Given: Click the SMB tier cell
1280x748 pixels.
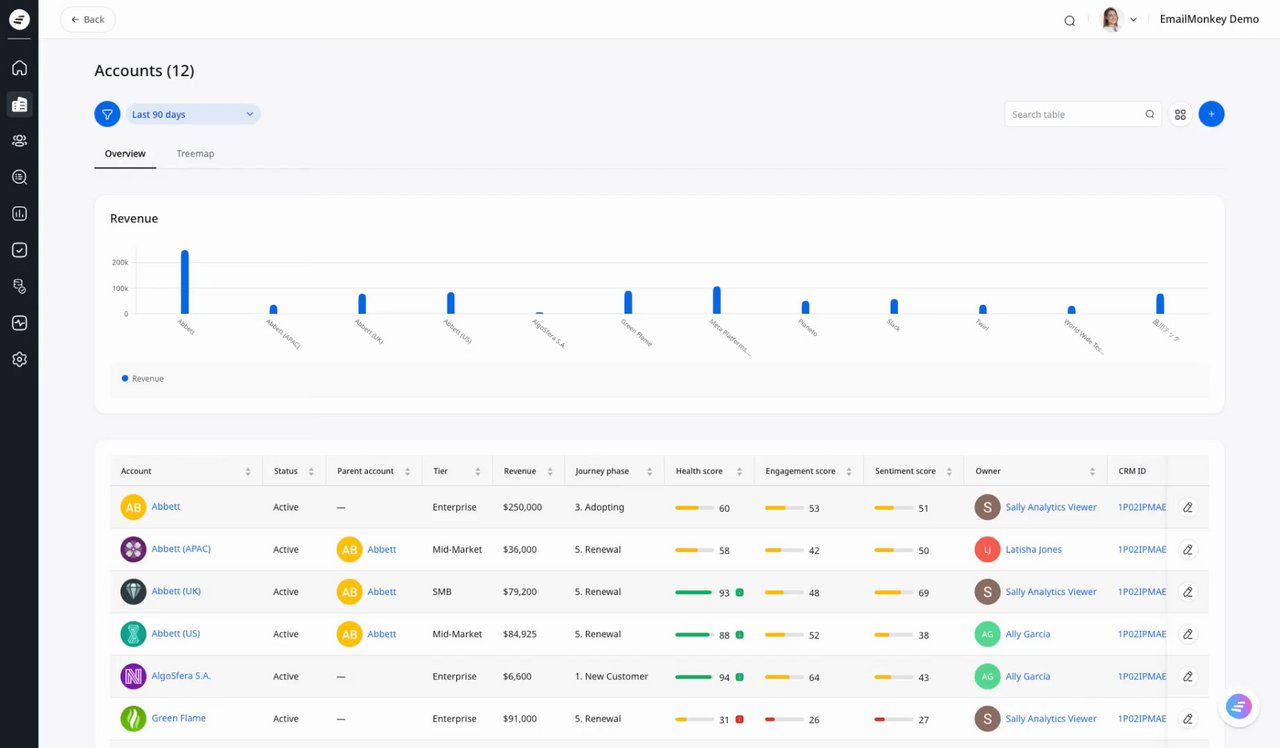Looking at the screenshot, I should 442,592.
